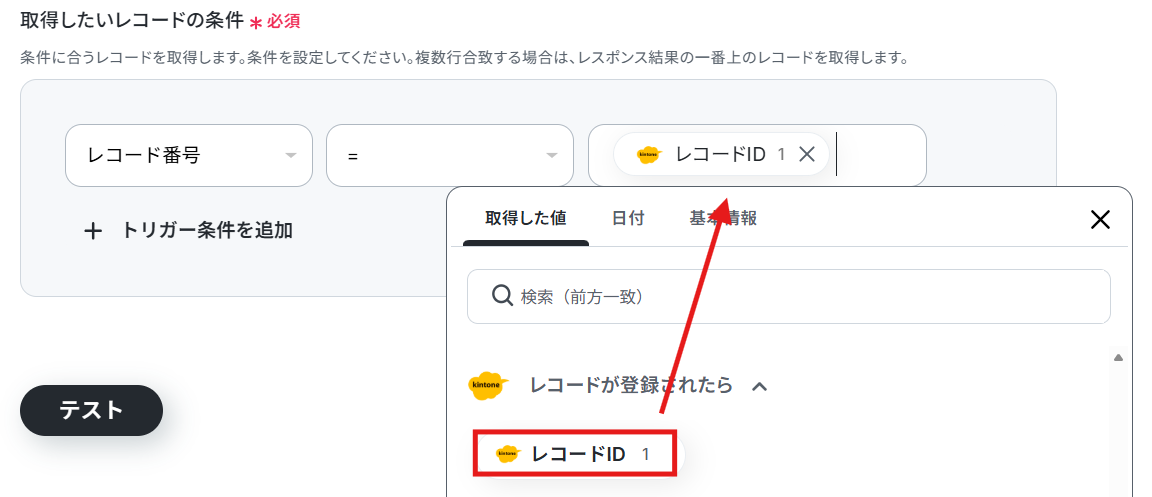Viewport: 1152px width, 497px height.
Task: Click the search magnifier icon
Action: tap(502, 296)
